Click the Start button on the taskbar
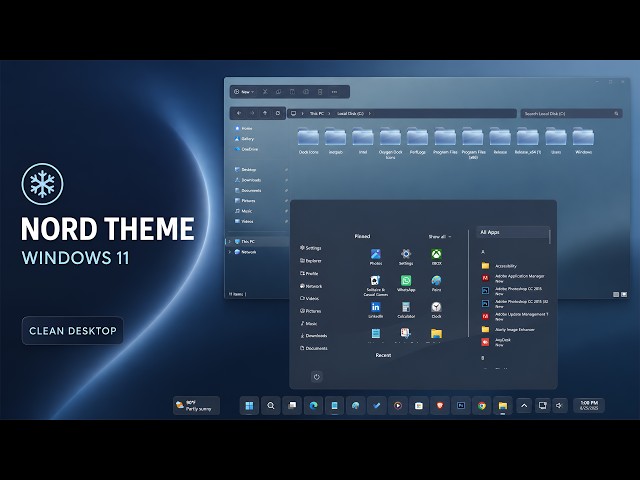 pyautogui.click(x=249, y=406)
